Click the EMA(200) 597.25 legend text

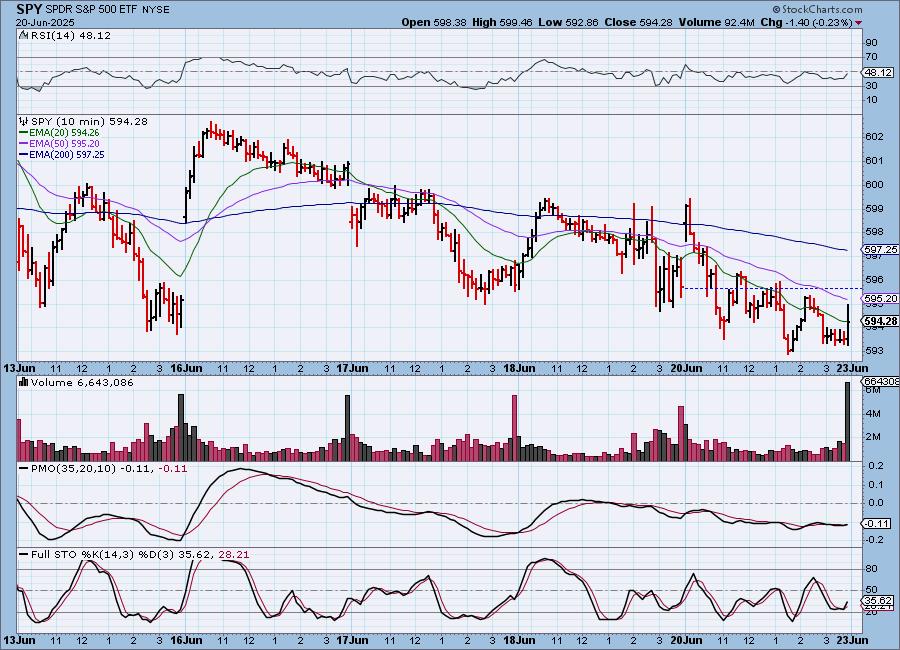67,154
